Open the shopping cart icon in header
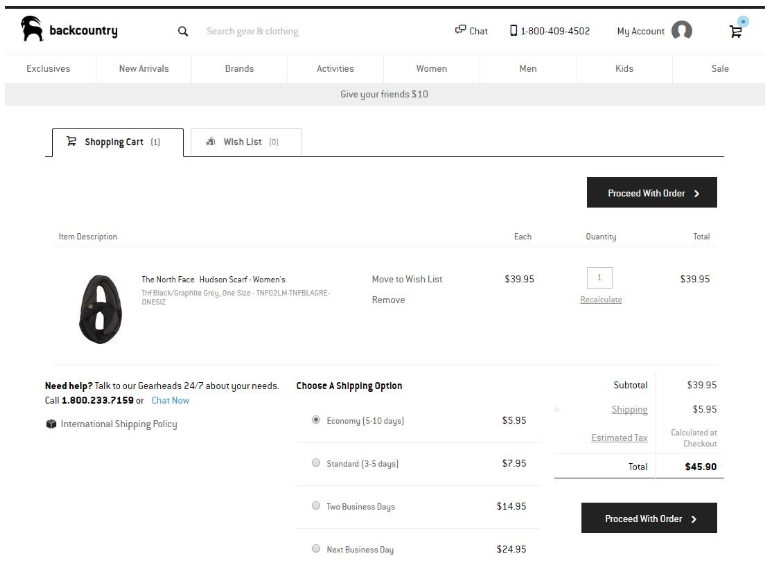 tap(736, 30)
